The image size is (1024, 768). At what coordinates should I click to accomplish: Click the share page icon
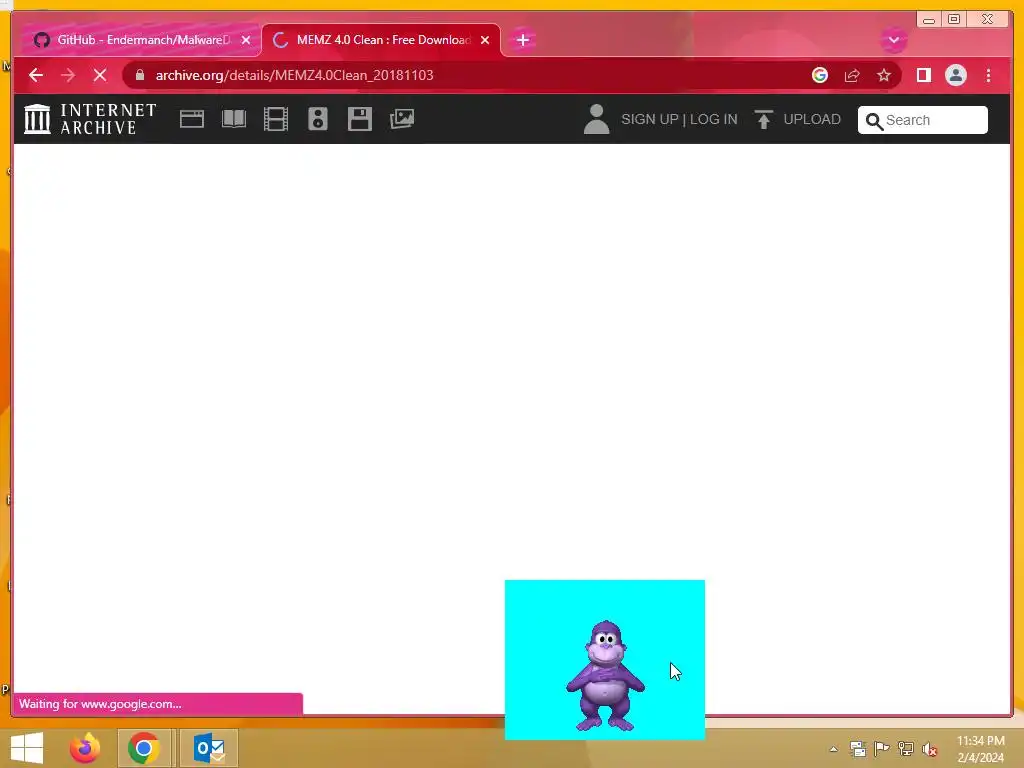tap(852, 75)
